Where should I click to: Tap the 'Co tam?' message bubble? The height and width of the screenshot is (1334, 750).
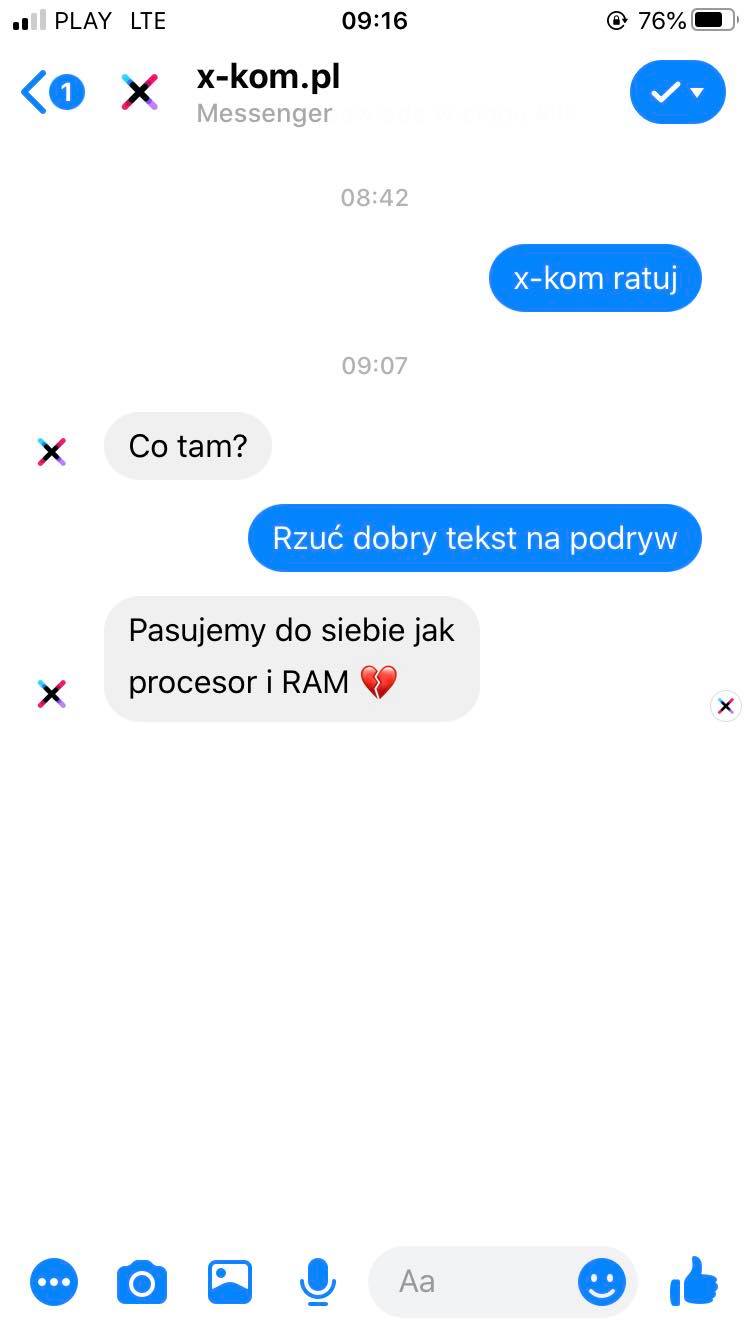click(188, 446)
